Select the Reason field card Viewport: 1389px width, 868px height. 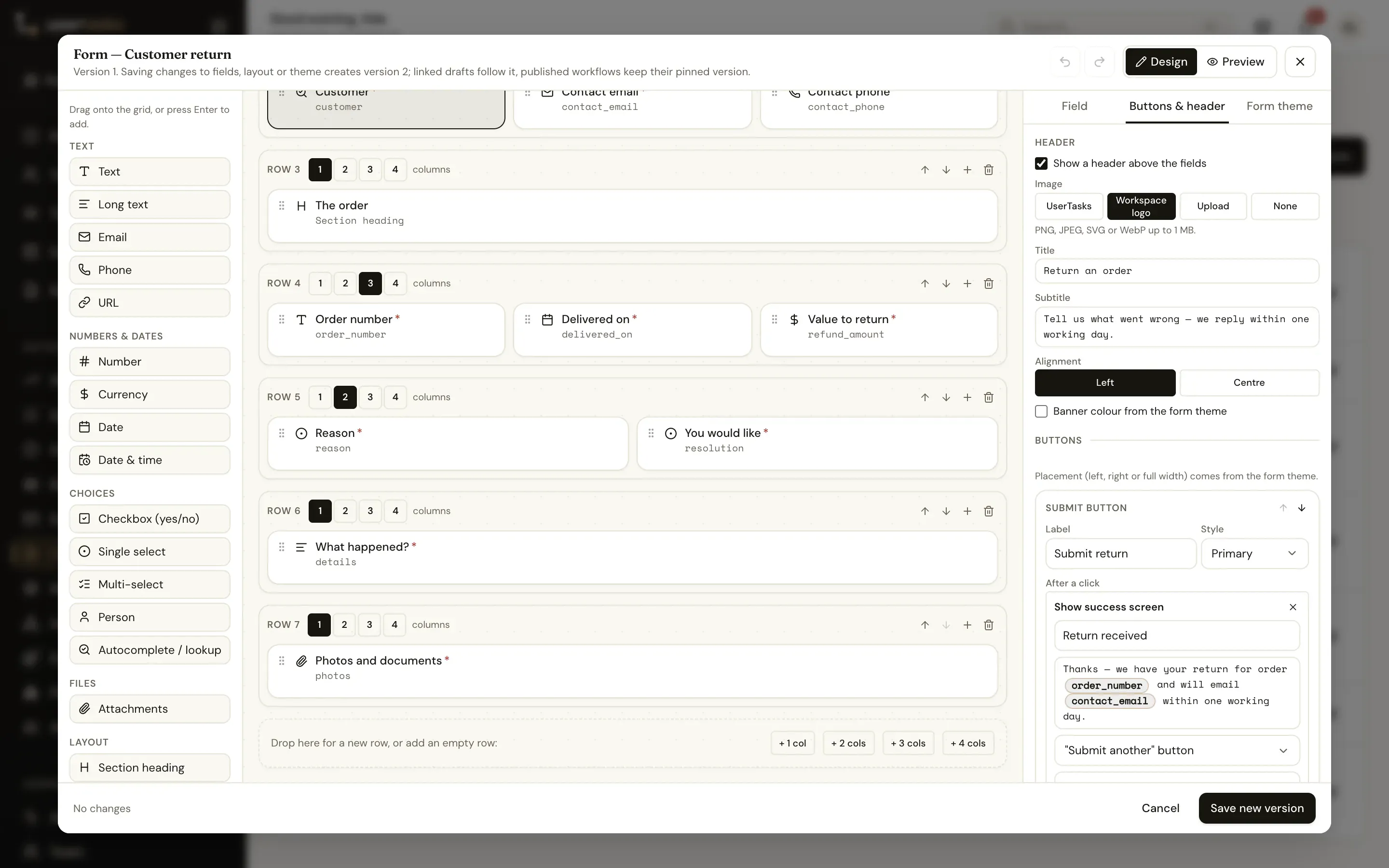(448, 444)
